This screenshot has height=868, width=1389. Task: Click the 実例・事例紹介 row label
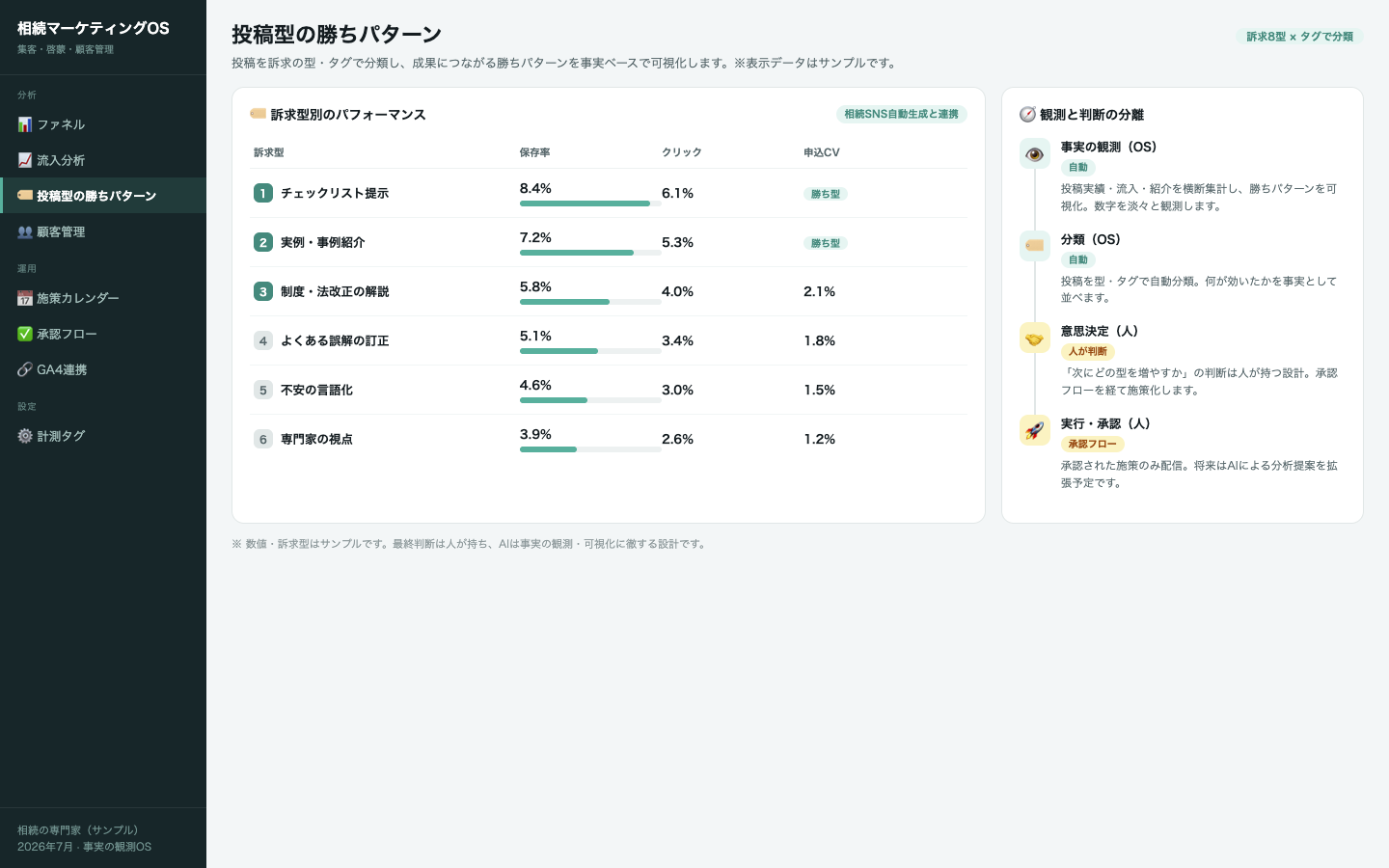pyautogui.click(x=322, y=242)
